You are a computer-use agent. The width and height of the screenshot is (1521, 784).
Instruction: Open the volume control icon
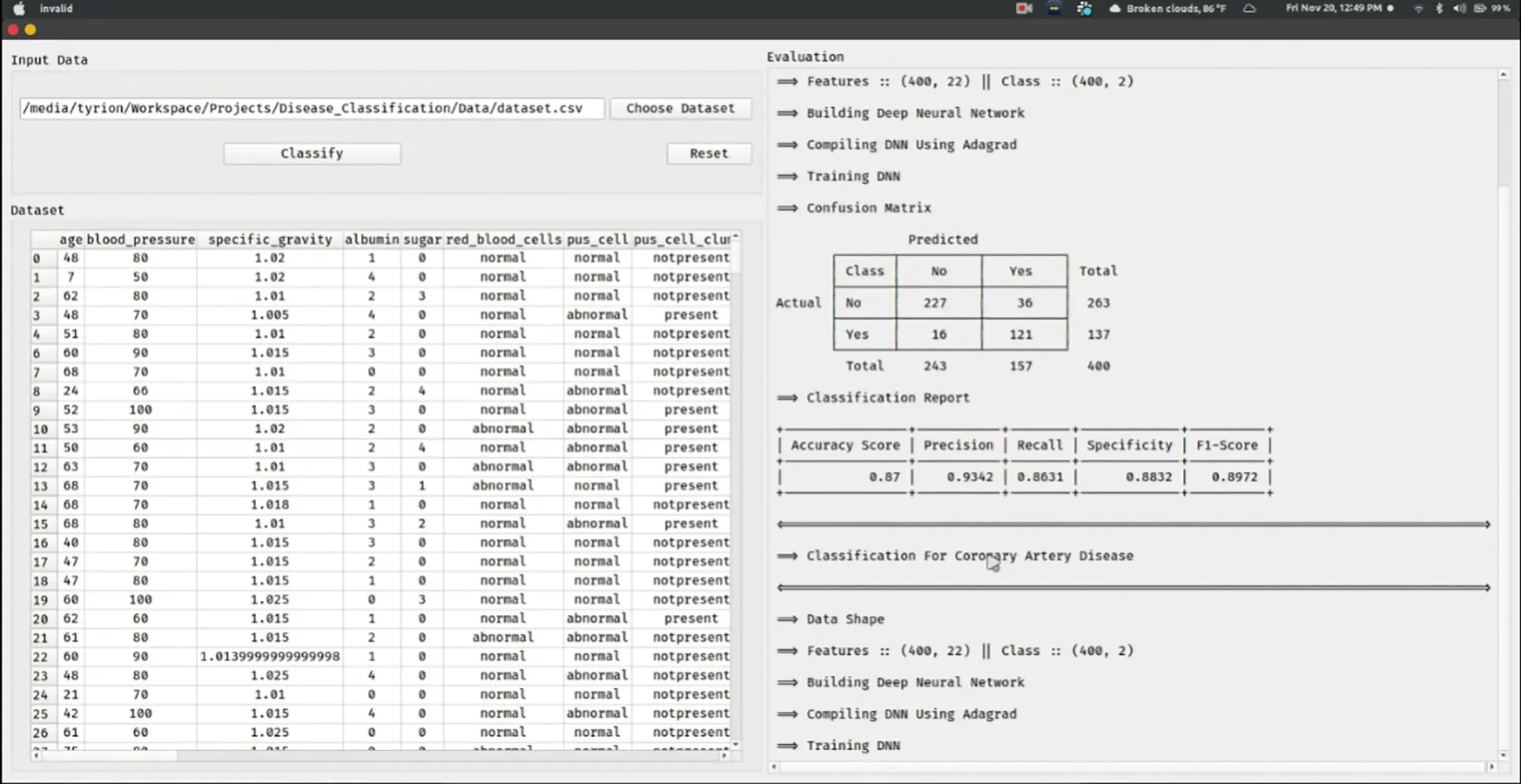tap(1459, 9)
